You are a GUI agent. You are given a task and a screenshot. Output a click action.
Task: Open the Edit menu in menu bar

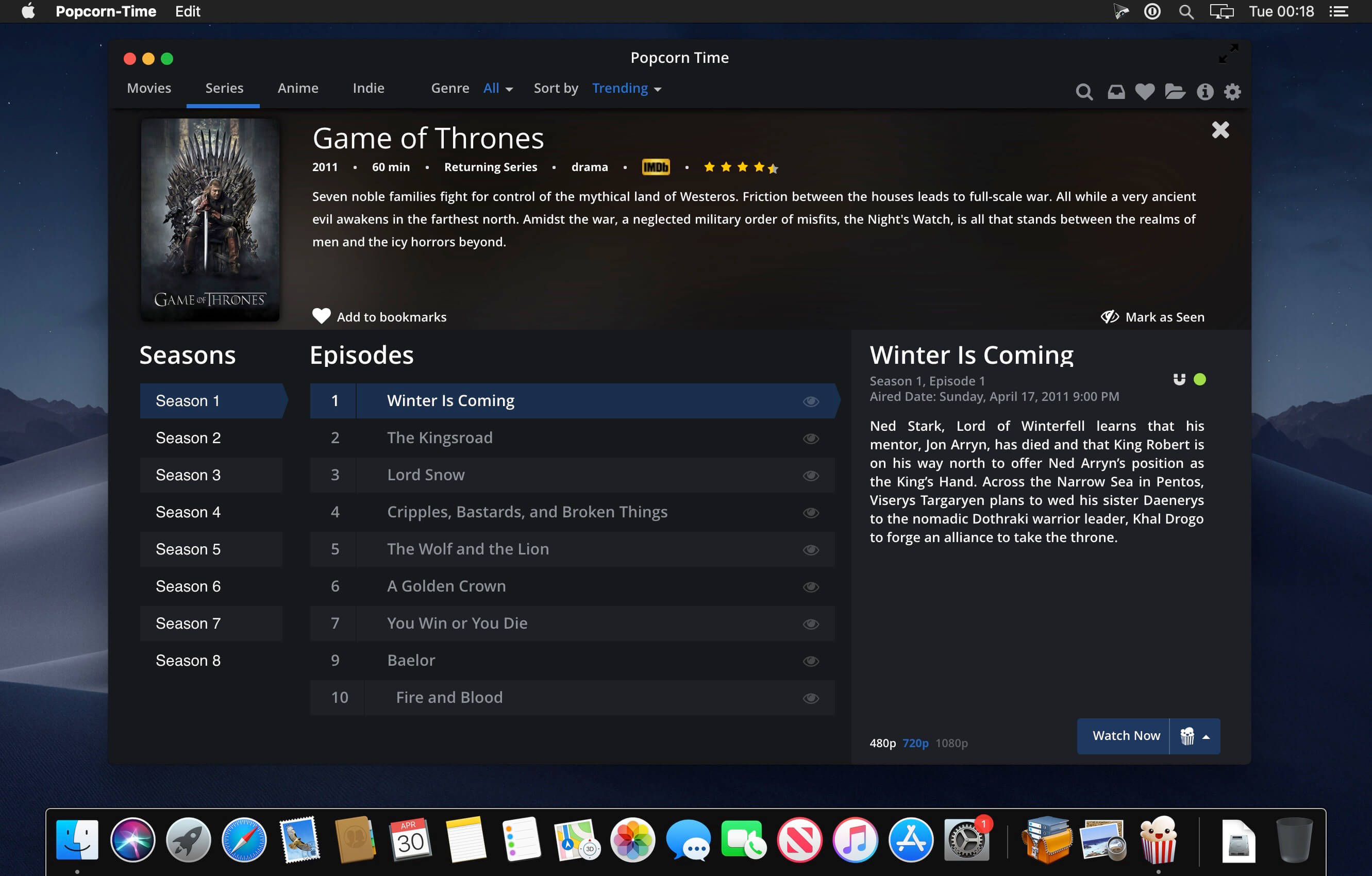188,11
